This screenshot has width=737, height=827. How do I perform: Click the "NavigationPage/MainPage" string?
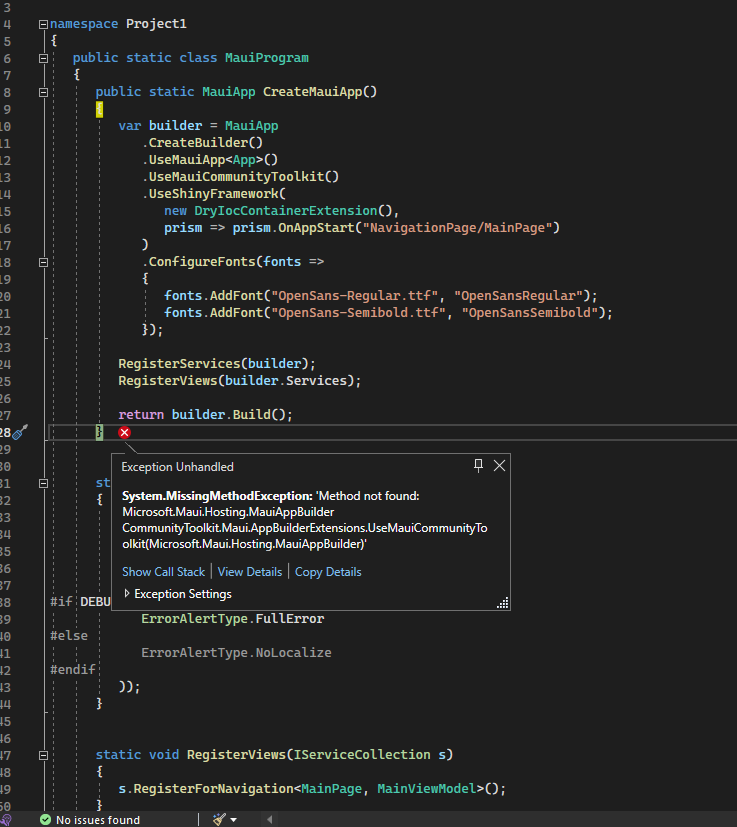[457, 227]
